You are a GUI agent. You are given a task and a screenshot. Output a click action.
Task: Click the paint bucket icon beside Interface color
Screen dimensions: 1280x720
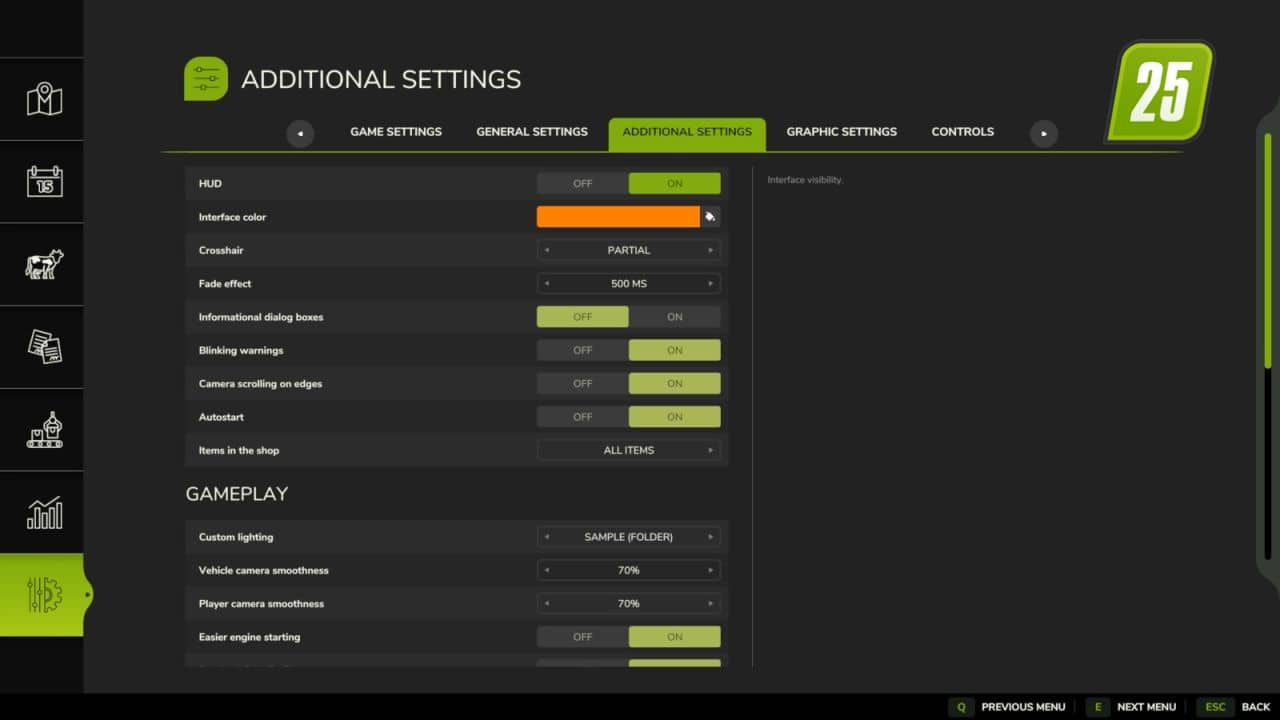[x=710, y=217]
